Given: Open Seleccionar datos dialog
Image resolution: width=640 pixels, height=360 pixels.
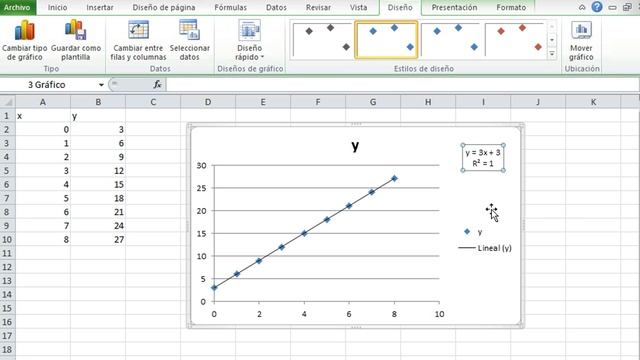Looking at the screenshot, I should (x=189, y=41).
